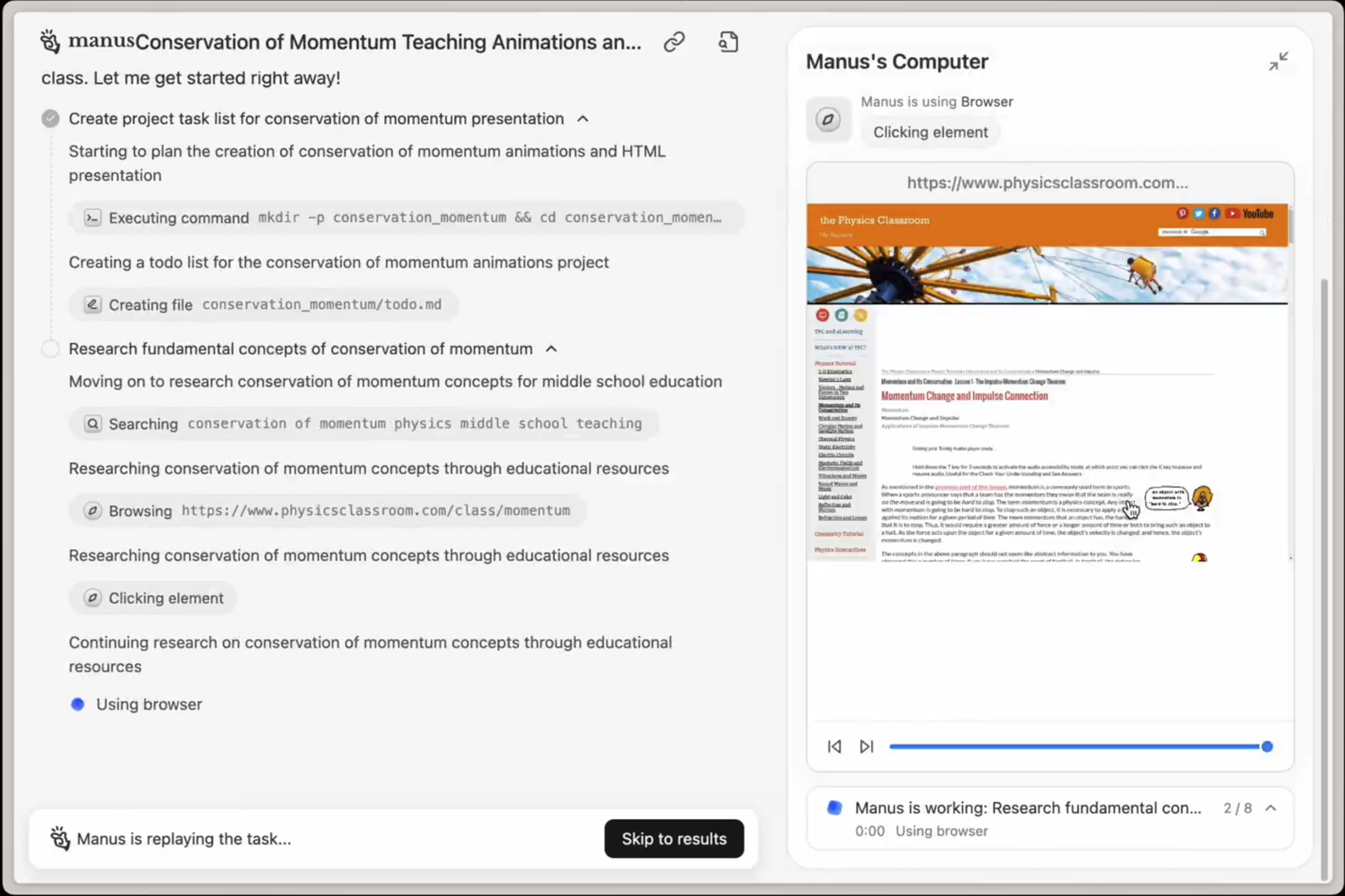Collapse the Research fundamental concepts section
Image resolution: width=1345 pixels, height=896 pixels.
point(551,349)
